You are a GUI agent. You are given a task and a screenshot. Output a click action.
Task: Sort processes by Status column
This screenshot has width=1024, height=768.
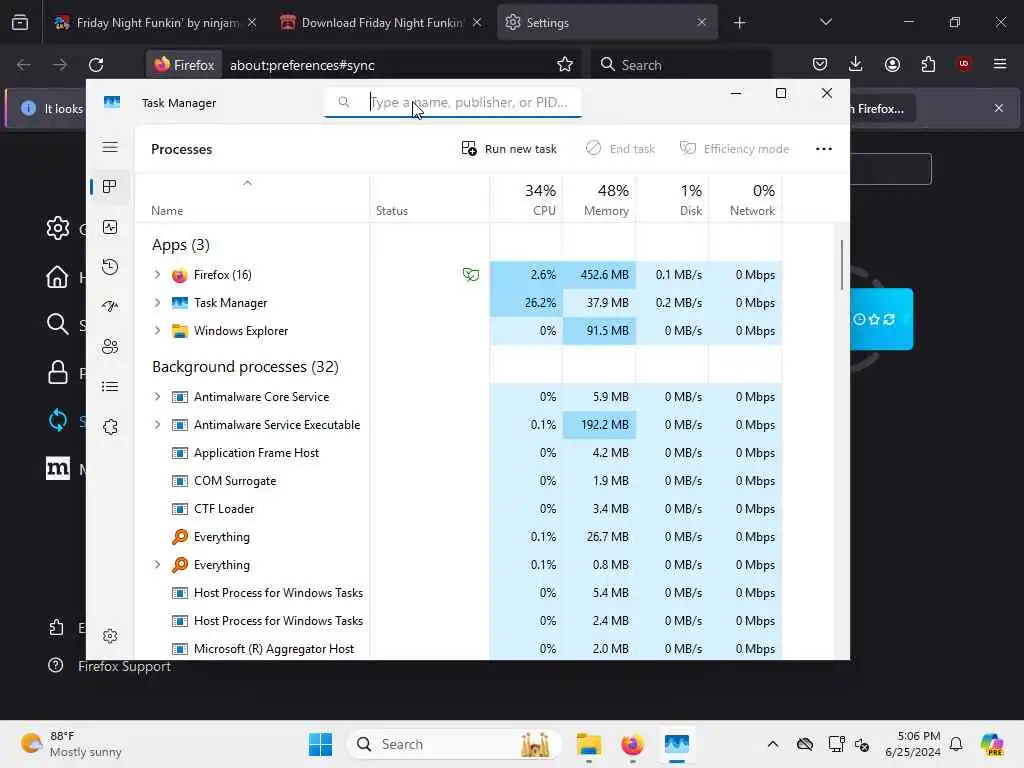tap(429, 199)
